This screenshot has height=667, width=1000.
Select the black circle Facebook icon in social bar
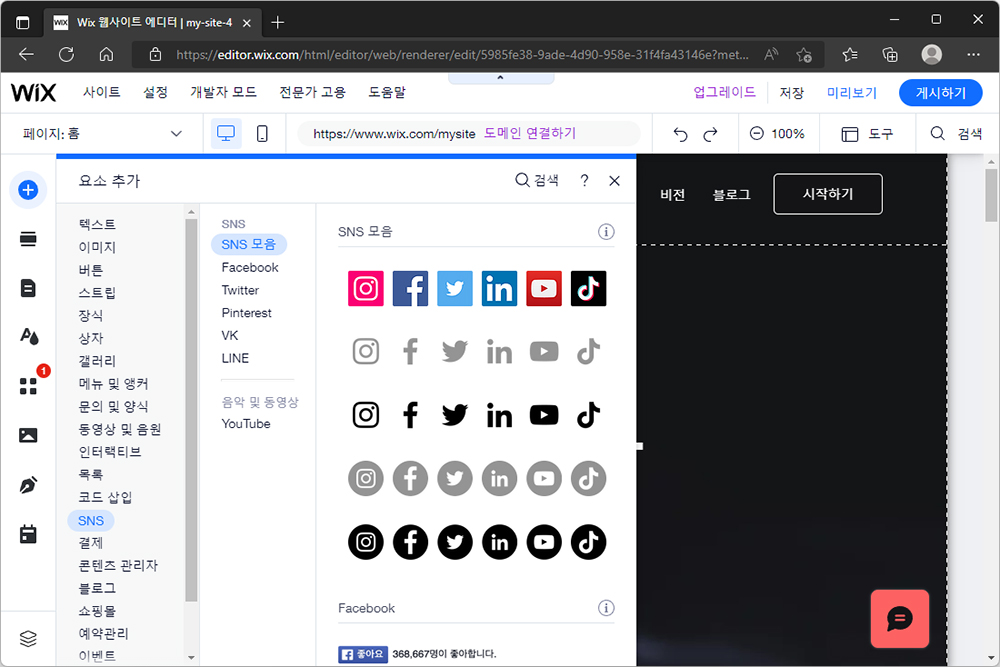410,542
